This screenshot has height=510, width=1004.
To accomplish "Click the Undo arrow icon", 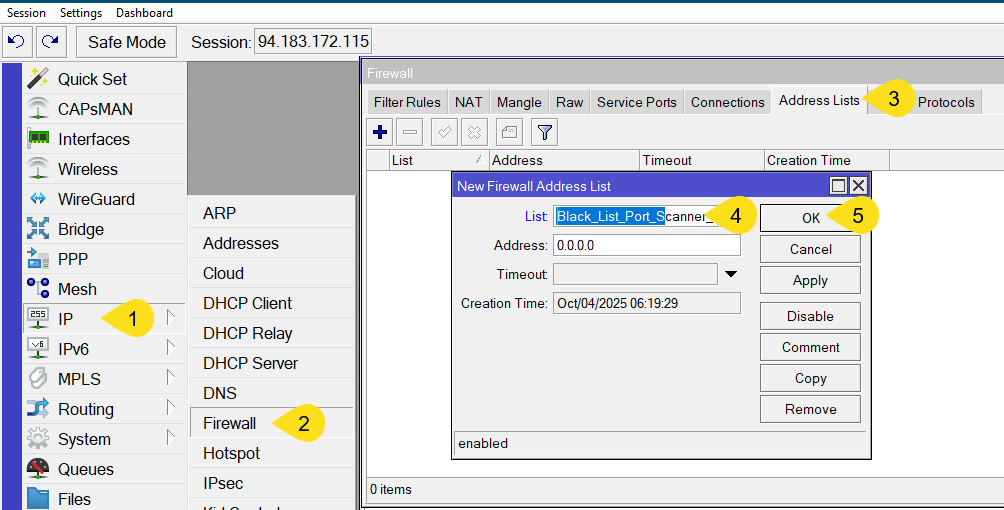I will (x=16, y=41).
